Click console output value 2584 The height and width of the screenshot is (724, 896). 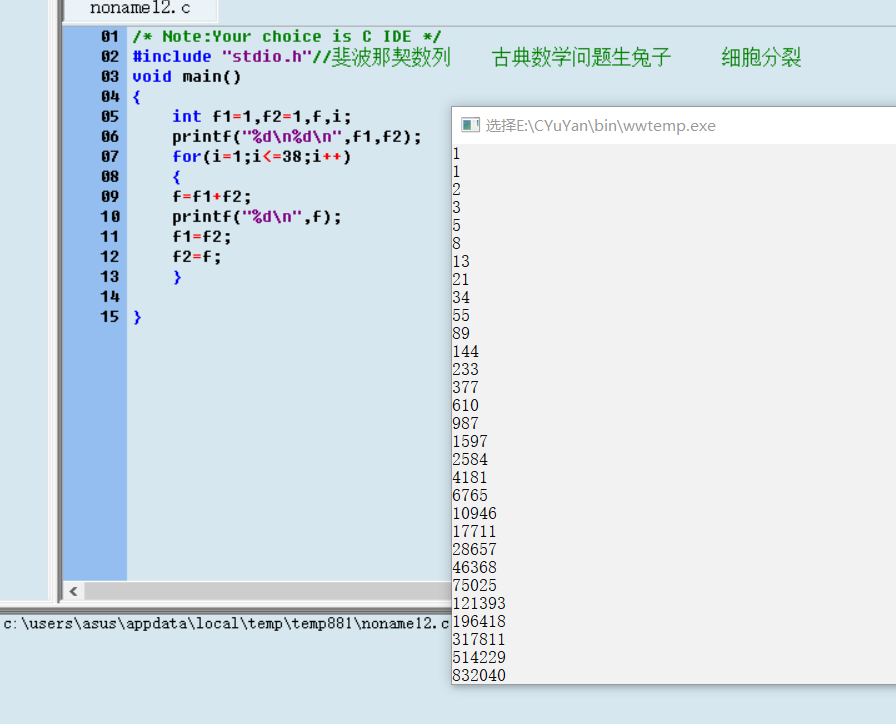(x=470, y=459)
